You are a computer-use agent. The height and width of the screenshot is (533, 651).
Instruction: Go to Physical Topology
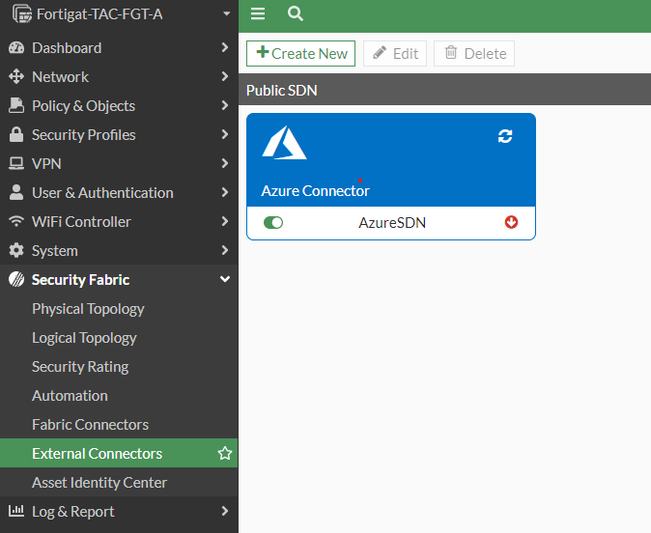(x=88, y=309)
